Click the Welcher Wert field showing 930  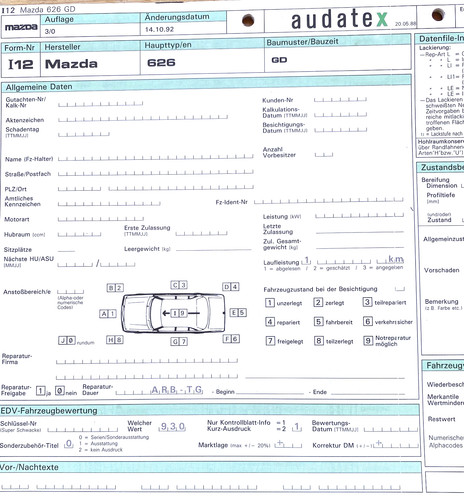[x=172, y=427]
